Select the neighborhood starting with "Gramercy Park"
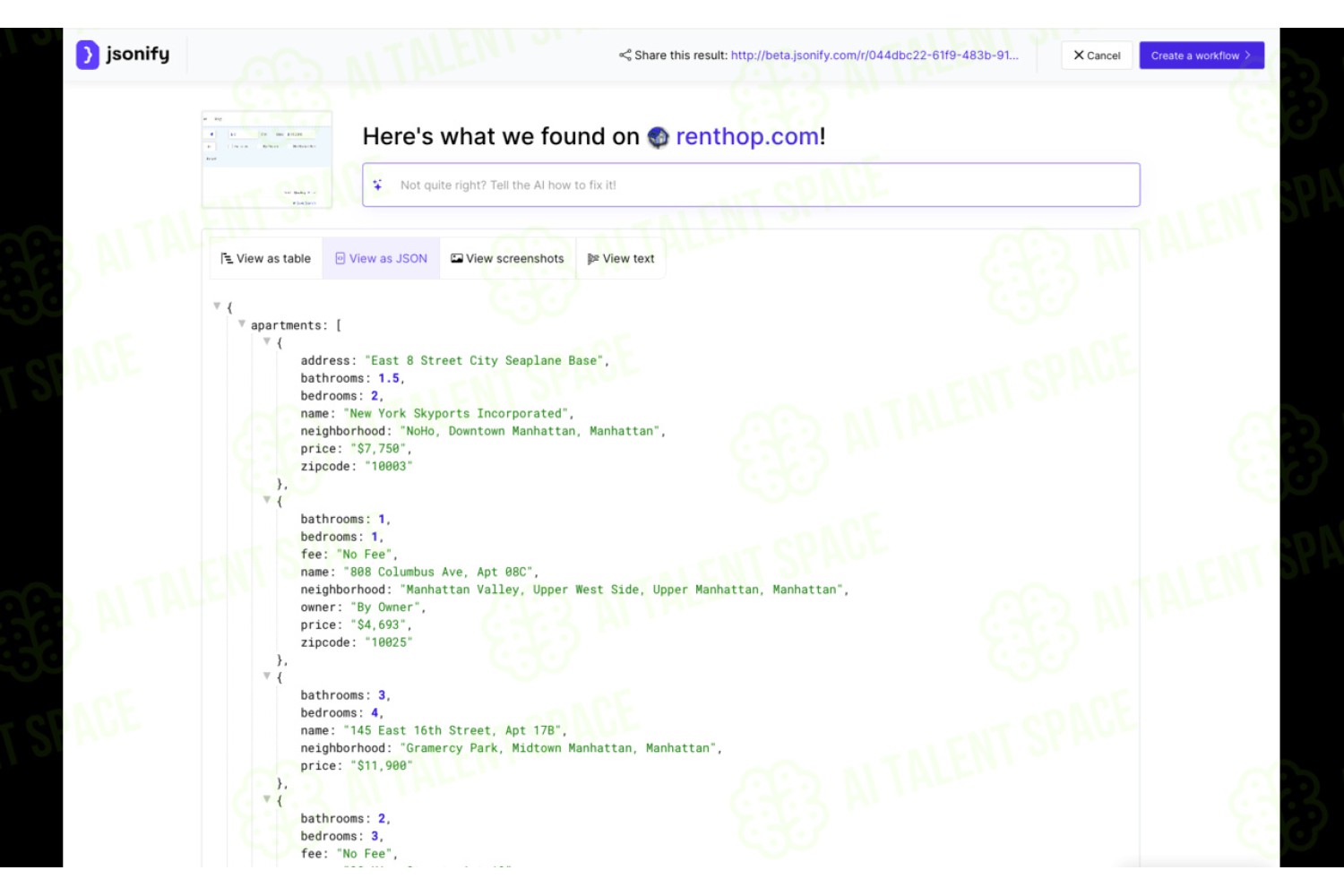The image size is (1344, 896). [558, 748]
